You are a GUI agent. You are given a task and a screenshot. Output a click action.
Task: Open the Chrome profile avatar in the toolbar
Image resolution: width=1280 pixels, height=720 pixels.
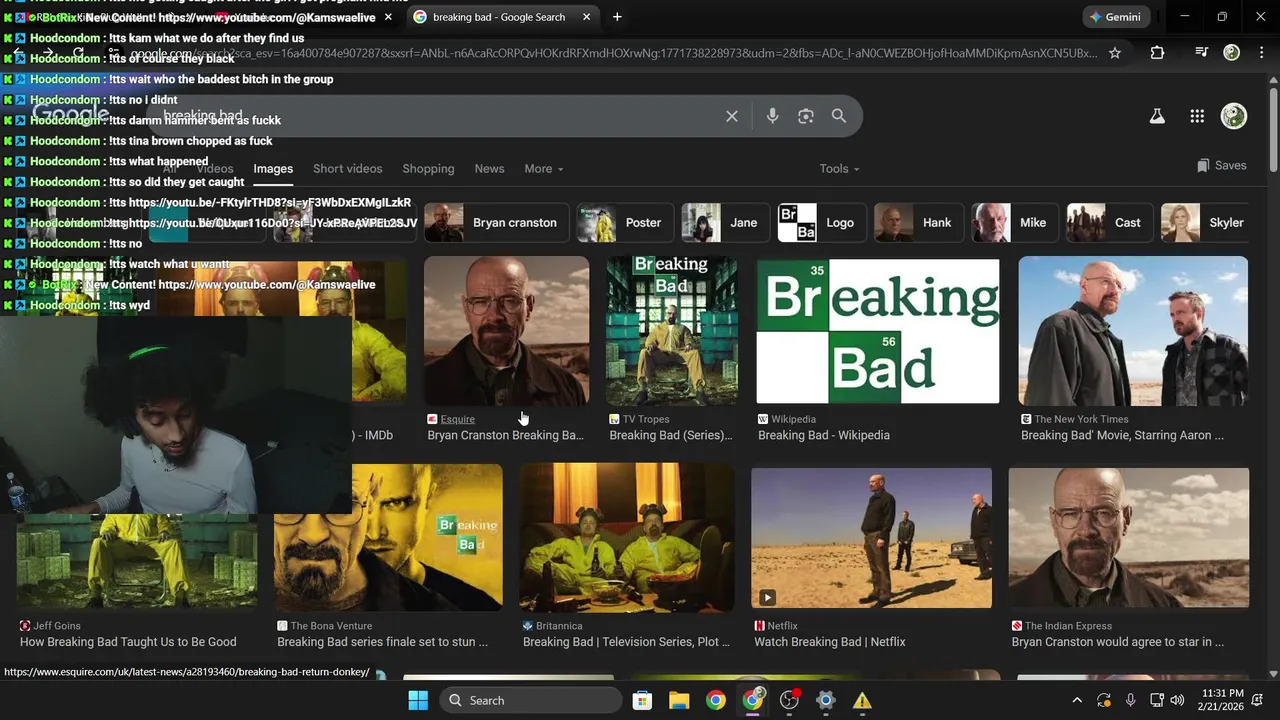pos(1232,53)
